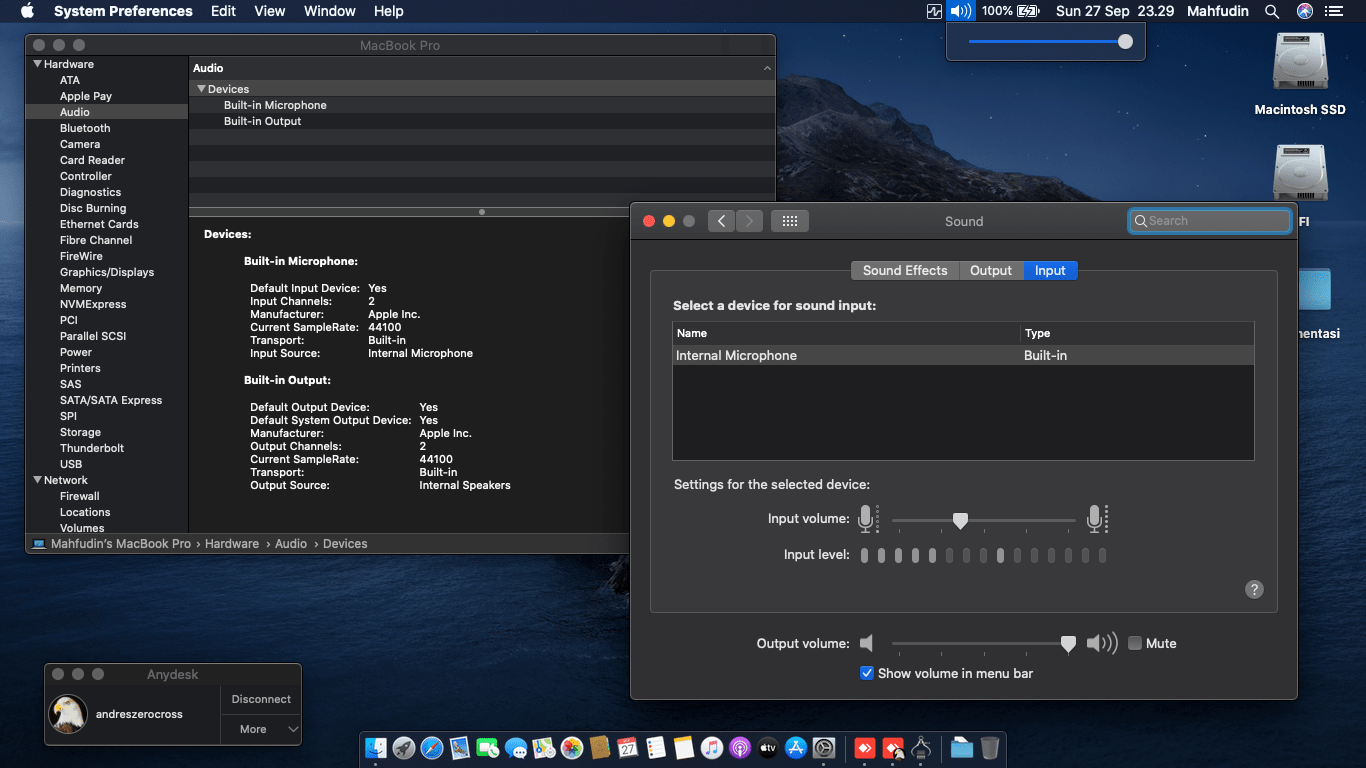This screenshot has width=1366, height=768.
Task: Select the Internal Microphone row in the input list
Action: pos(963,355)
